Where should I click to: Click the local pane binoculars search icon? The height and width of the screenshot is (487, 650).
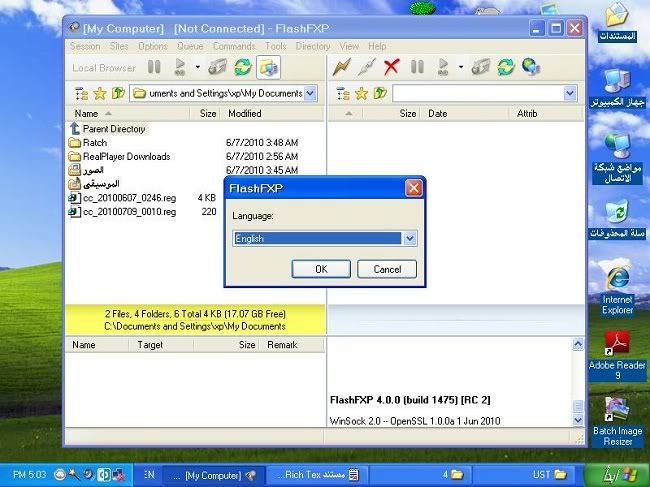click(217, 67)
